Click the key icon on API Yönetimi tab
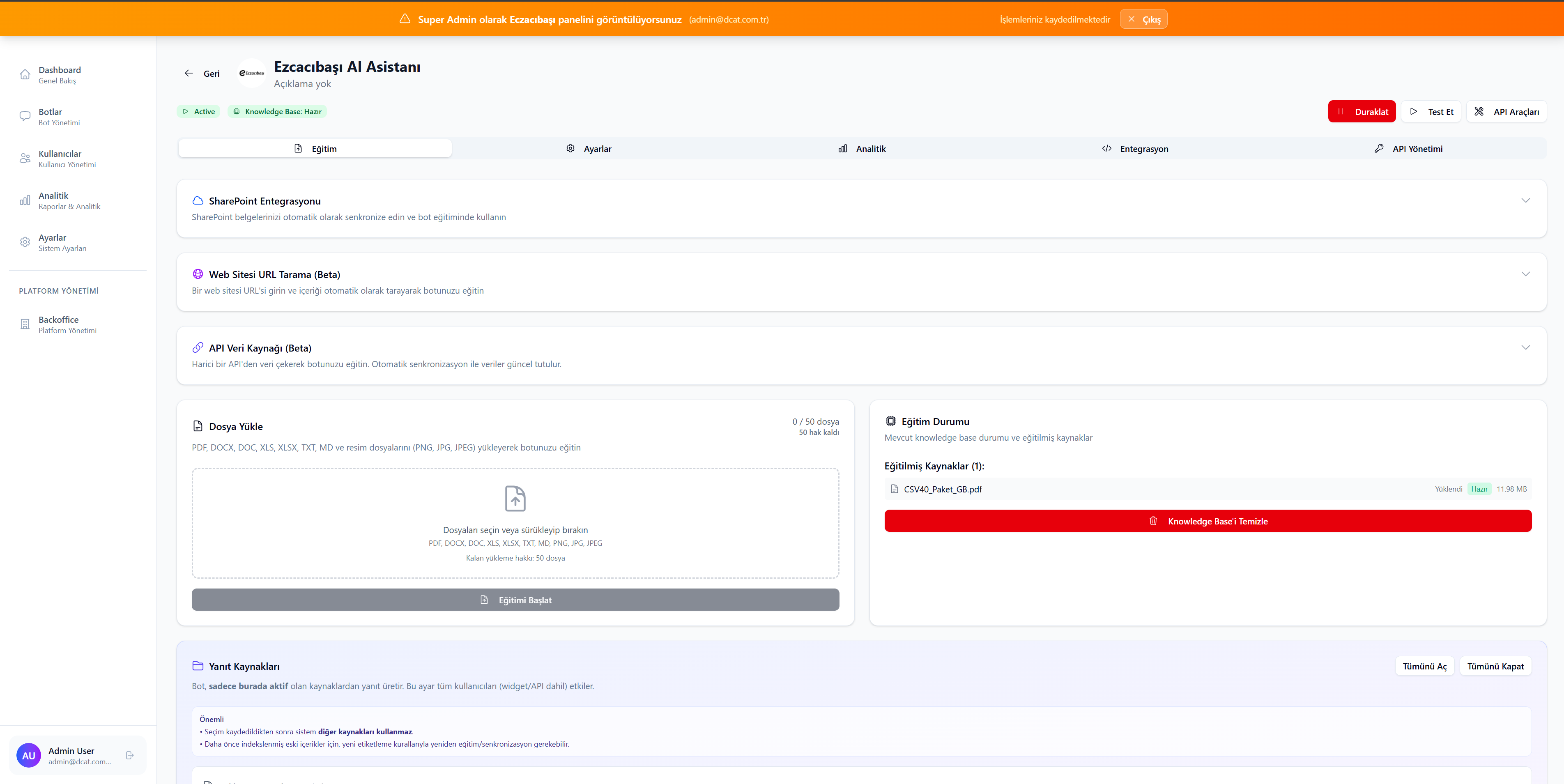 click(1380, 149)
